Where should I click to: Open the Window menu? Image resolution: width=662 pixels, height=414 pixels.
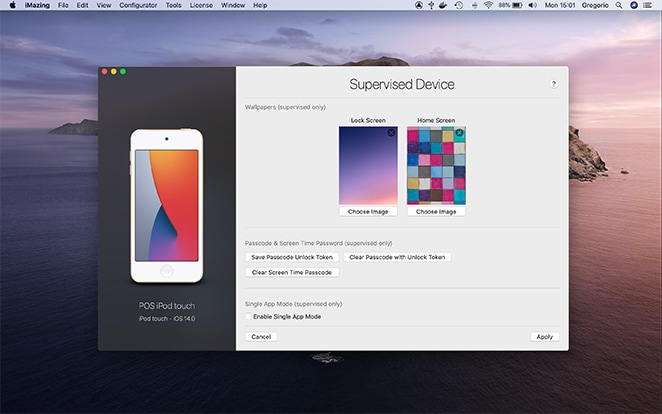point(233,5)
